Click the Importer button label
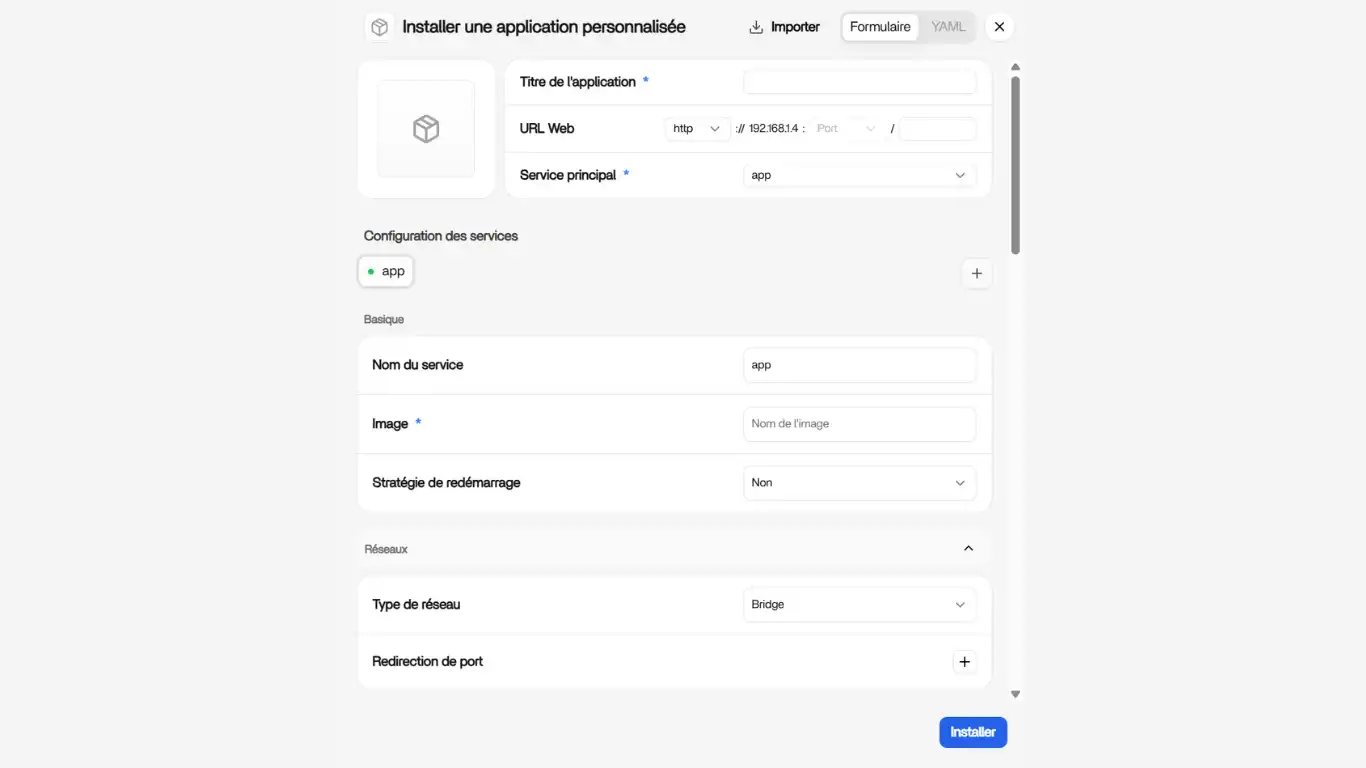 [795, 27]
